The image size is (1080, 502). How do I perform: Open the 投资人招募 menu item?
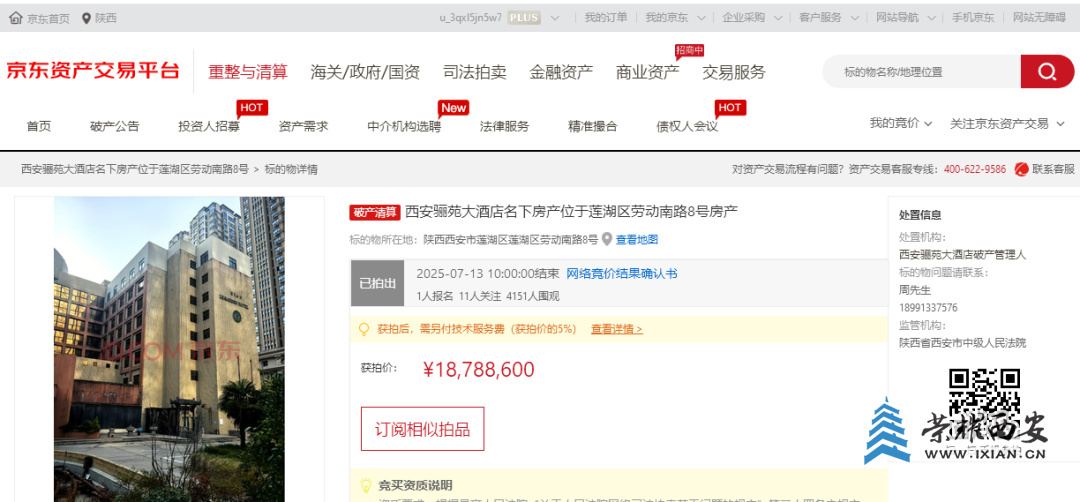click(x=209, y=126)
